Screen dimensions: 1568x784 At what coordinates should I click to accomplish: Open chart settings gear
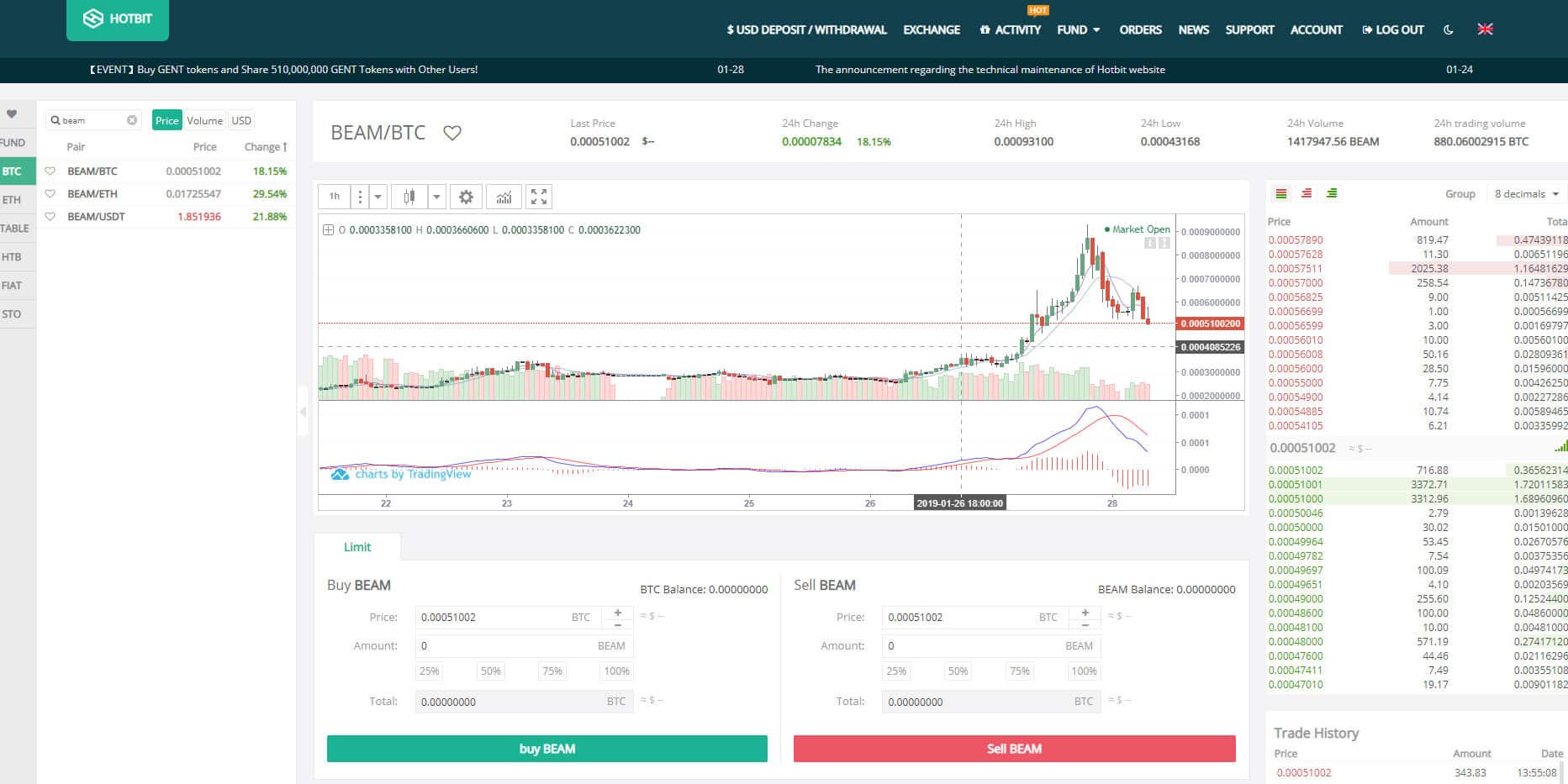click(466, 197)
